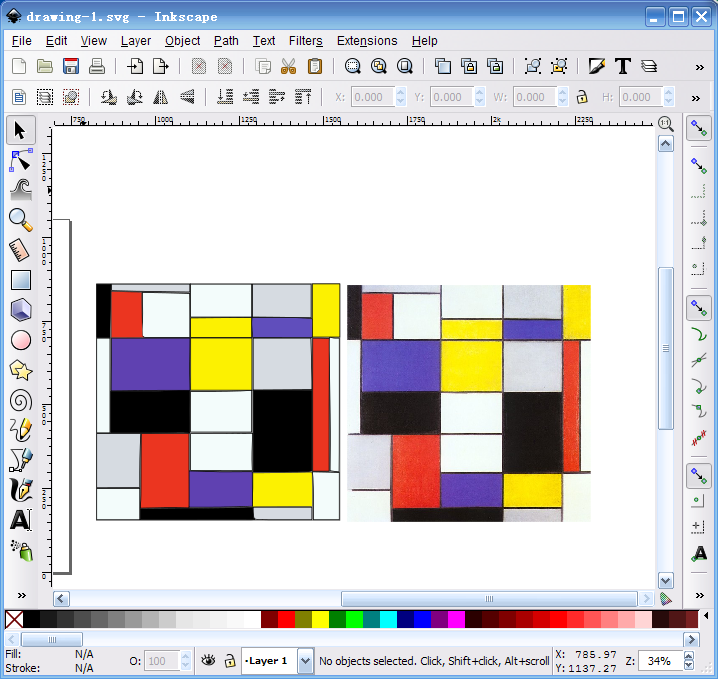Increase zoom percentage stepper
The height and width of the screenshot is (679, 718).
[x=688, y=656]
